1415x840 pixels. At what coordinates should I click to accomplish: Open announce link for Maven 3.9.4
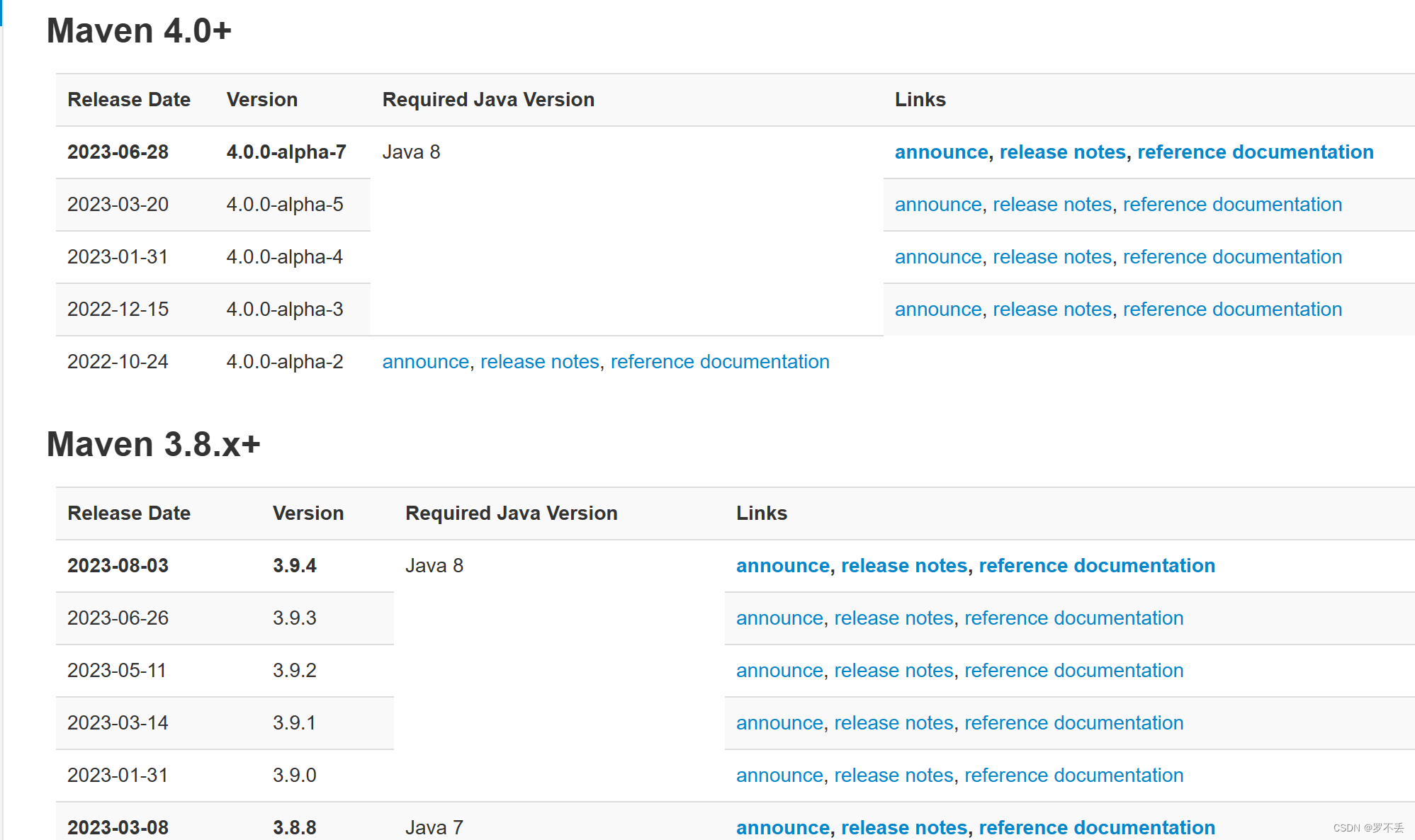pyautogui.click(x=782, y=566)
